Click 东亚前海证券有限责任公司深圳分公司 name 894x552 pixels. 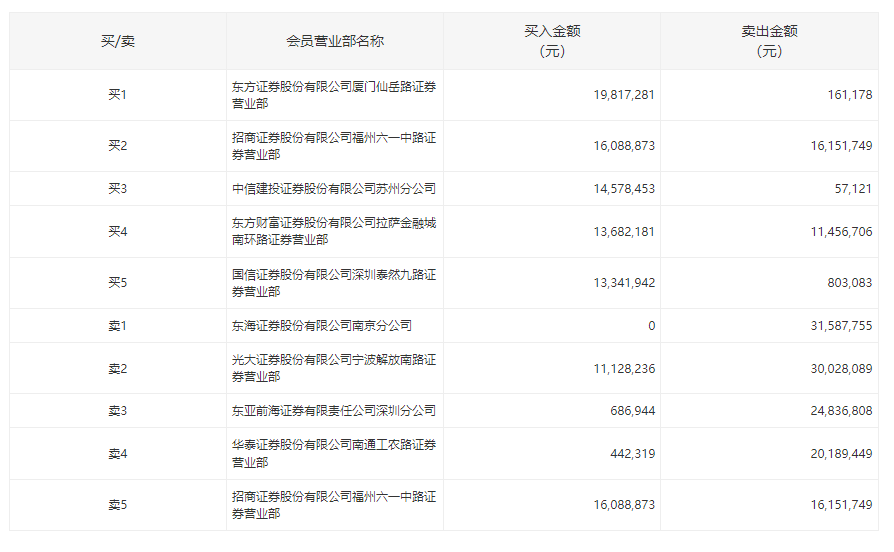coord(334,411)
